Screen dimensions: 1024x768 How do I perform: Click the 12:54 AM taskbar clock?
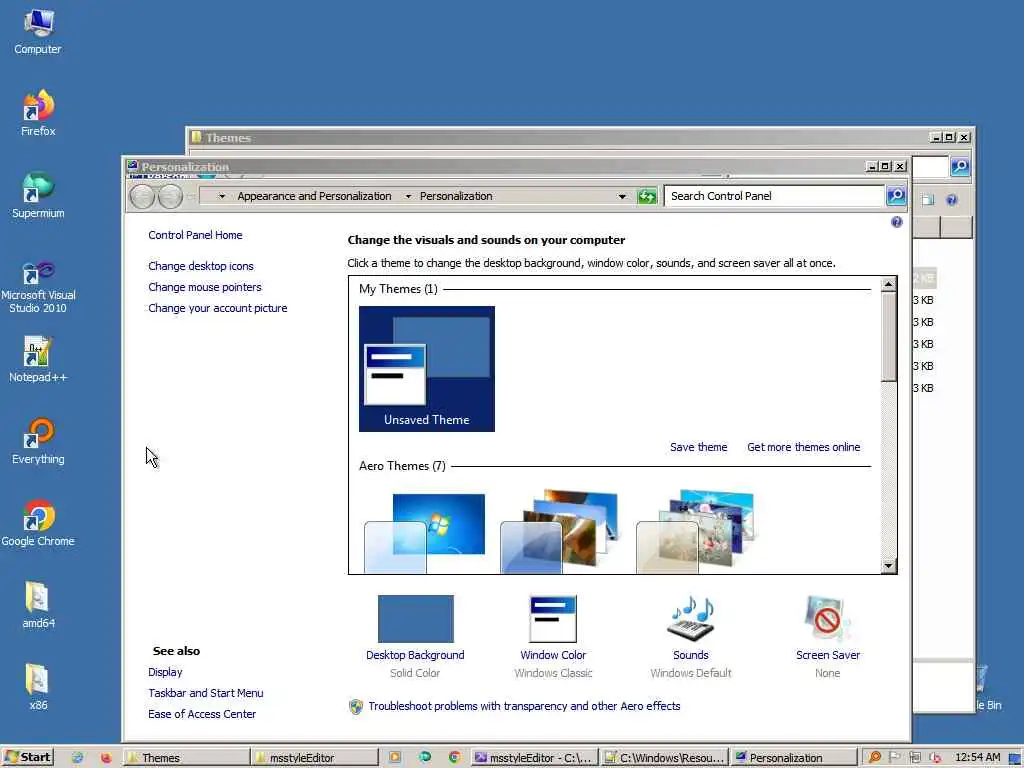point(977,758)
